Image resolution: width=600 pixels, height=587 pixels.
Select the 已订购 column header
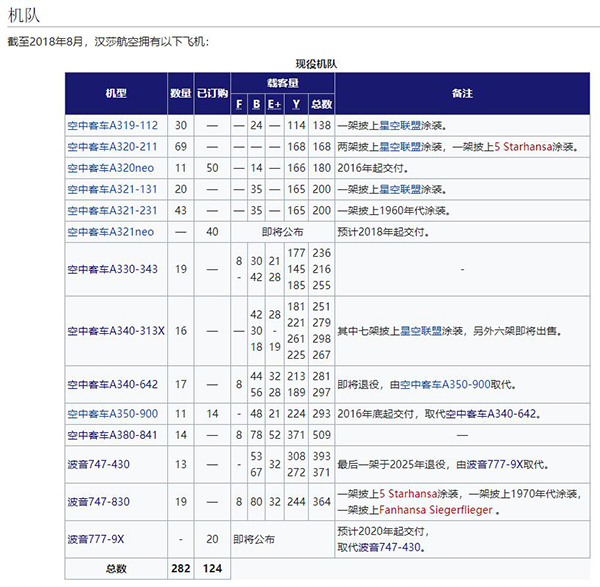point(212,93)
